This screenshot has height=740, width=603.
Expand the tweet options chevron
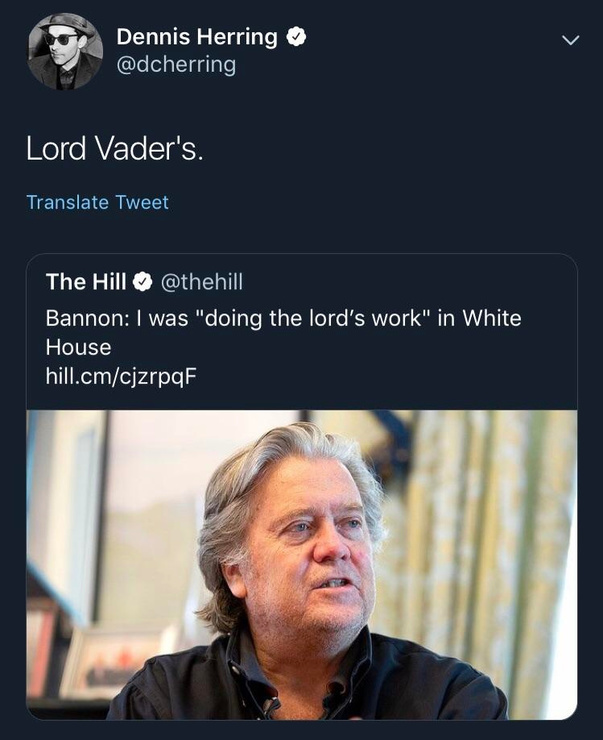[570, 41]
